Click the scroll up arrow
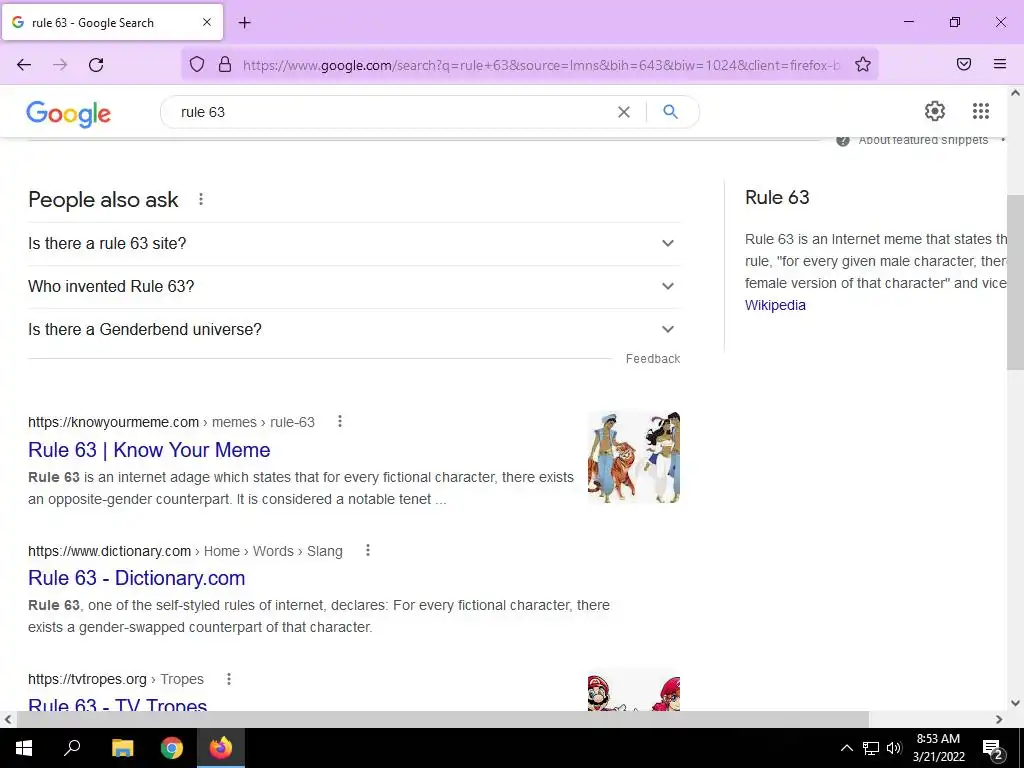Image resolution: width=1024 pixels, height=768 pixels. point(1016,93)
